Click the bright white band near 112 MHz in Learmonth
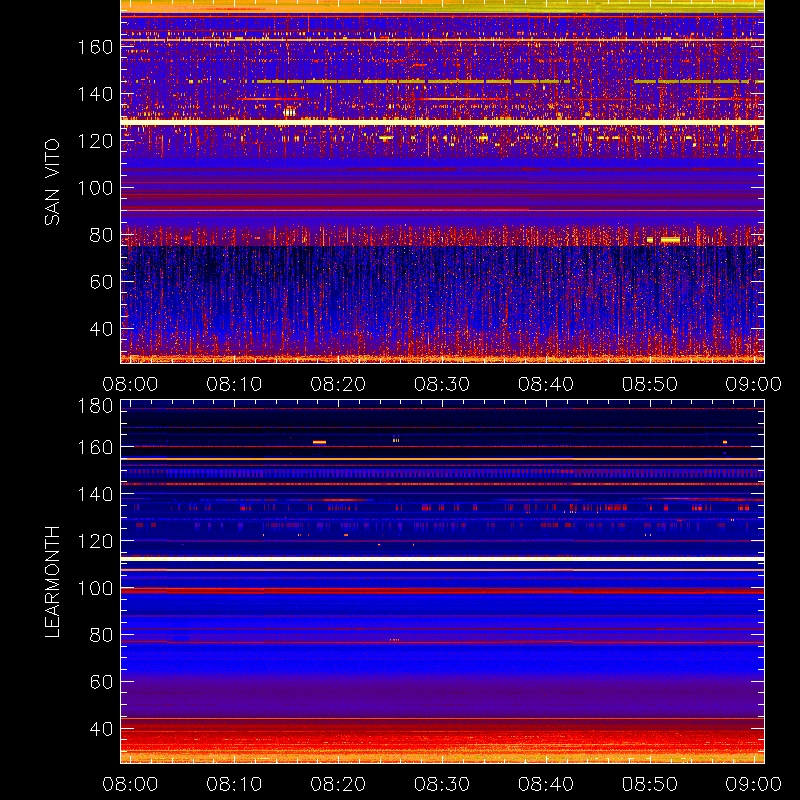Screen dimensions: 800x800 (x=442, y=559)
